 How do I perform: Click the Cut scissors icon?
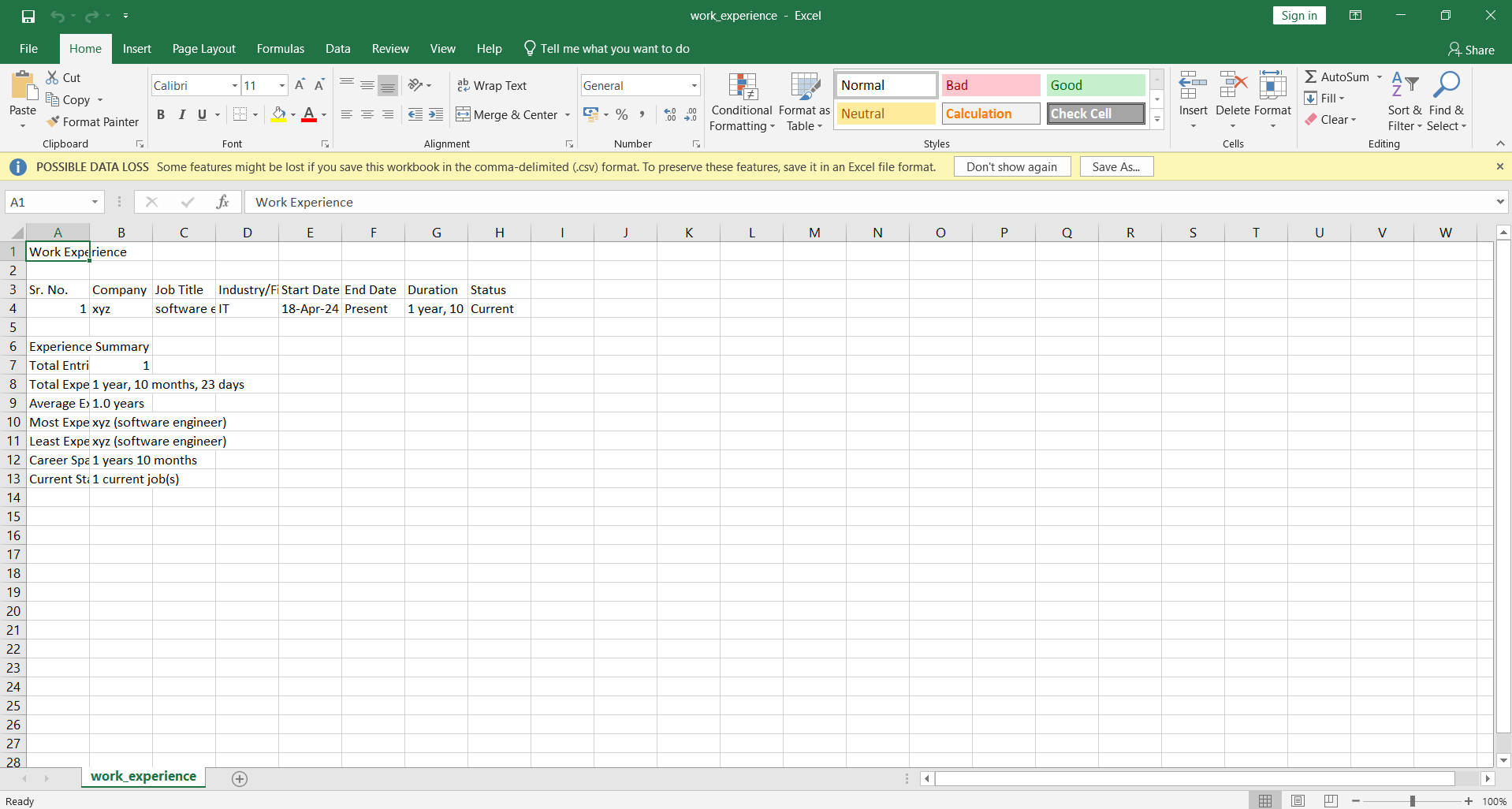52,77
